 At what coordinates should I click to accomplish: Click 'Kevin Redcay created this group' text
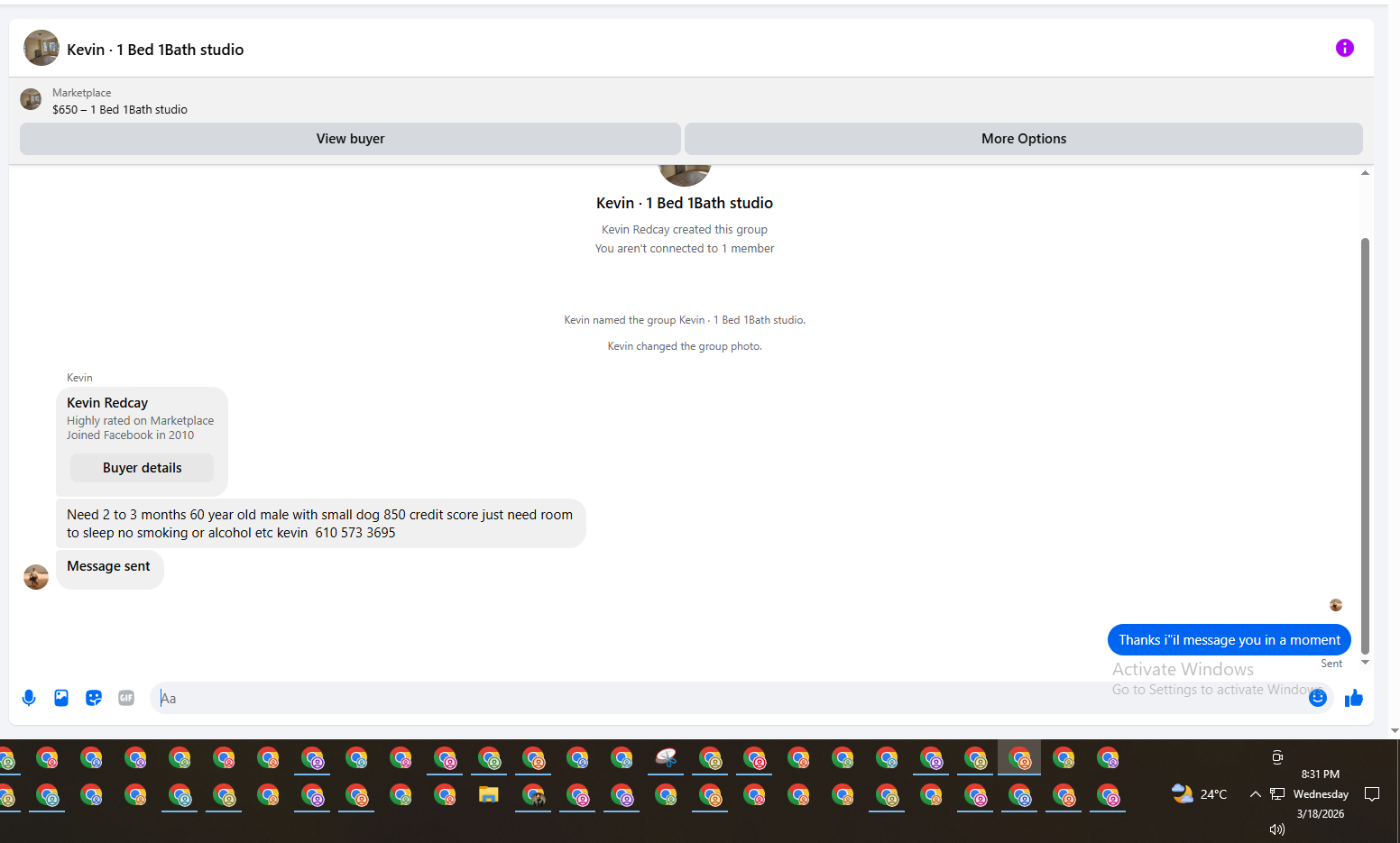coord(685,230)
